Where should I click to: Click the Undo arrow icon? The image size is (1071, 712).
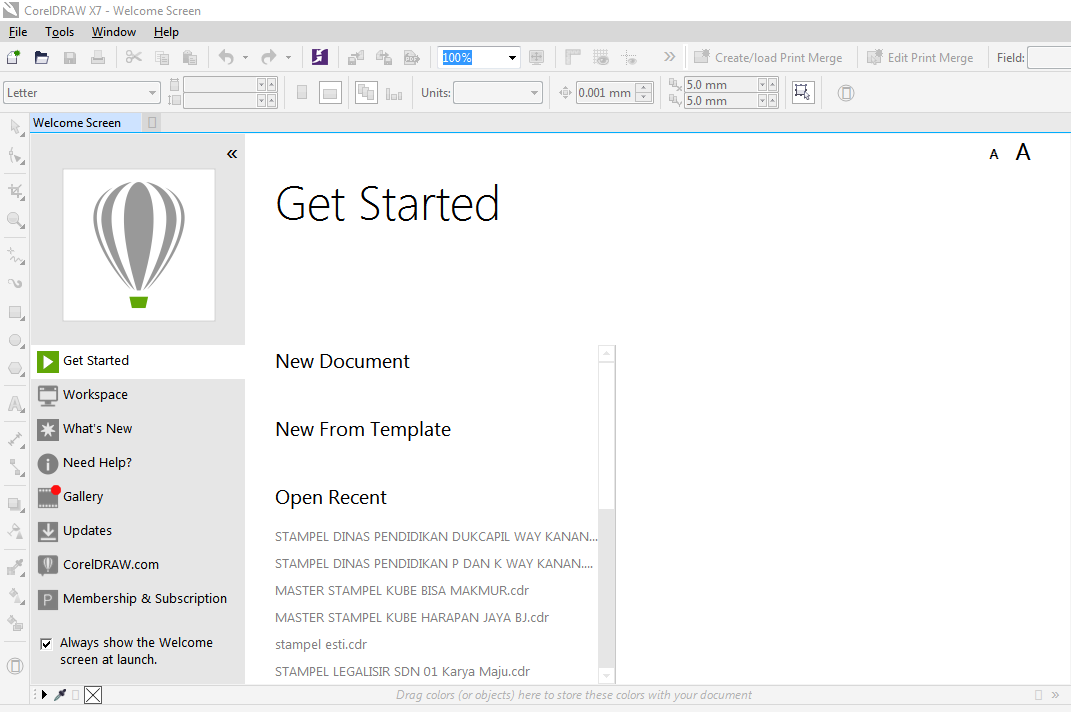pos(226,57)
